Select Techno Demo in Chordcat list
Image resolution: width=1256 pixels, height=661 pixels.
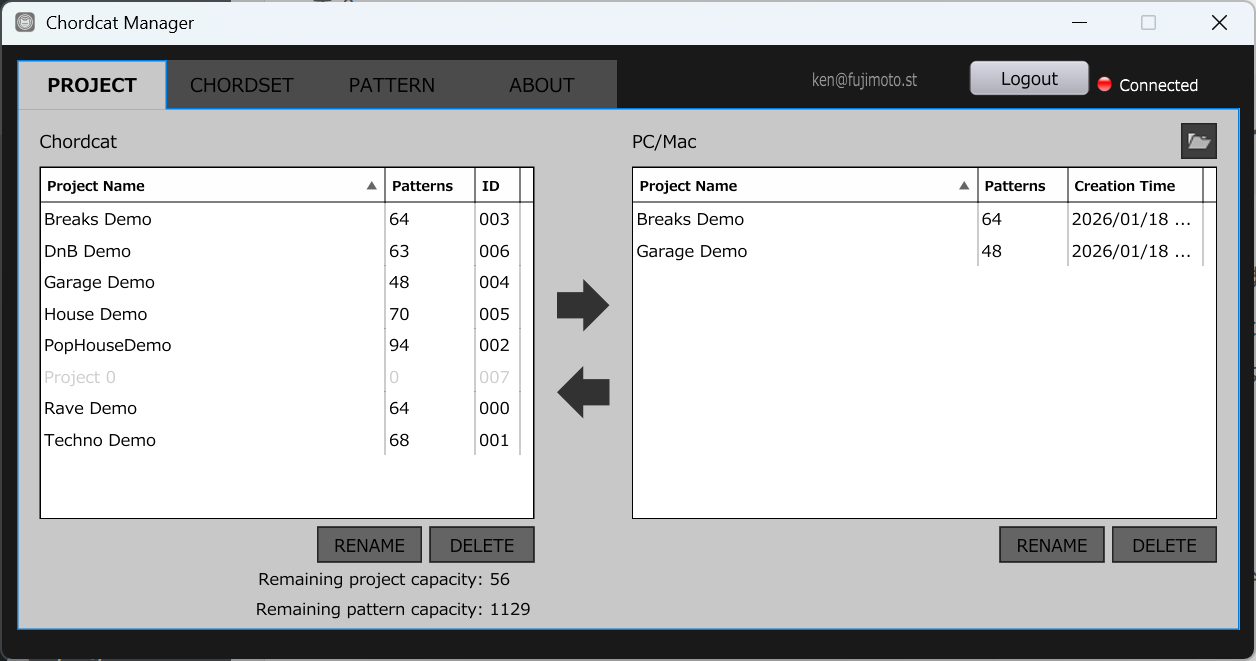(100, 440)
